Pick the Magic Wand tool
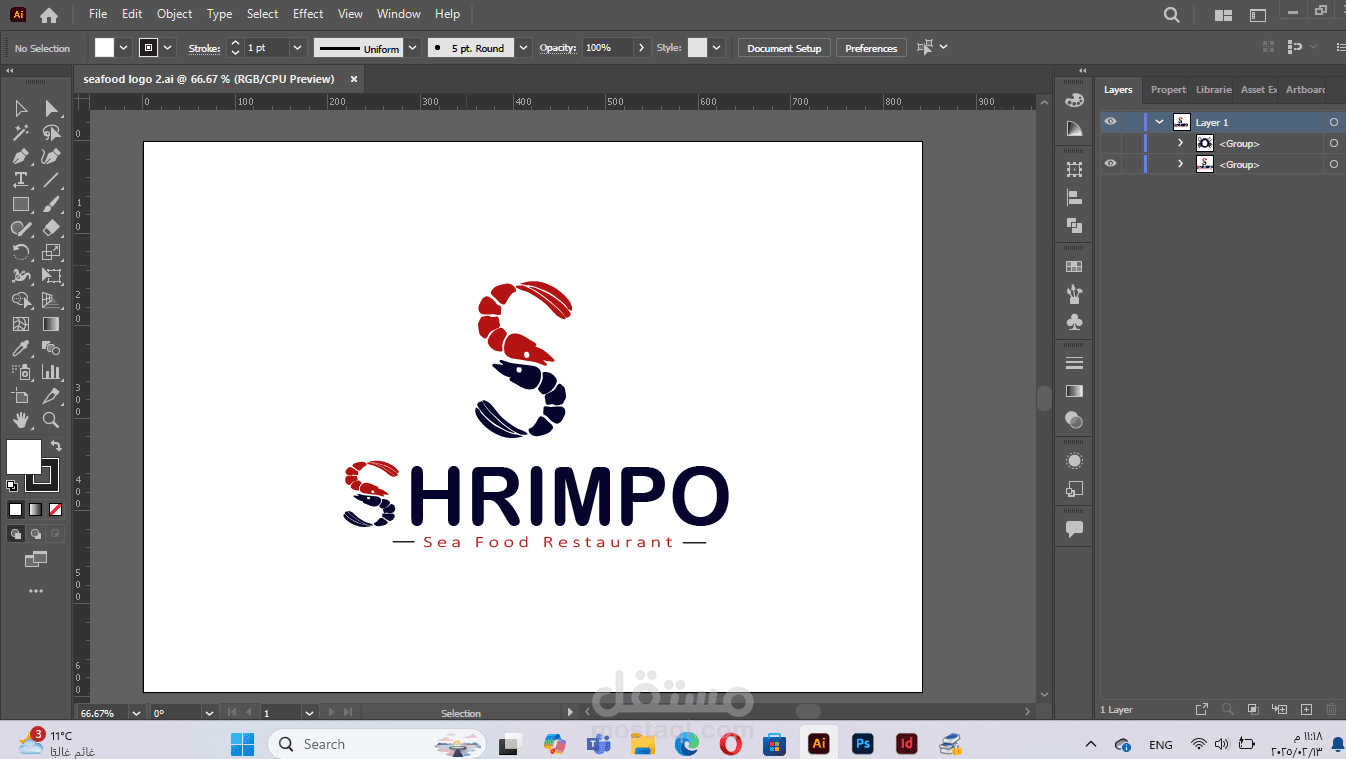The width and height of the screenshot is (1346, 759). pos(21,132)
